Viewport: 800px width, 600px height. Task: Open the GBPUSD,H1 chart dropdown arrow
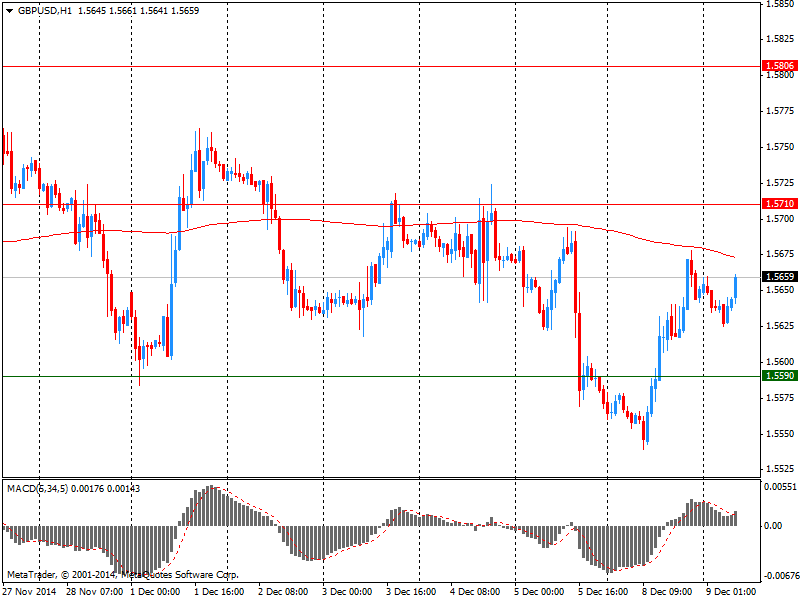(9, 11)
